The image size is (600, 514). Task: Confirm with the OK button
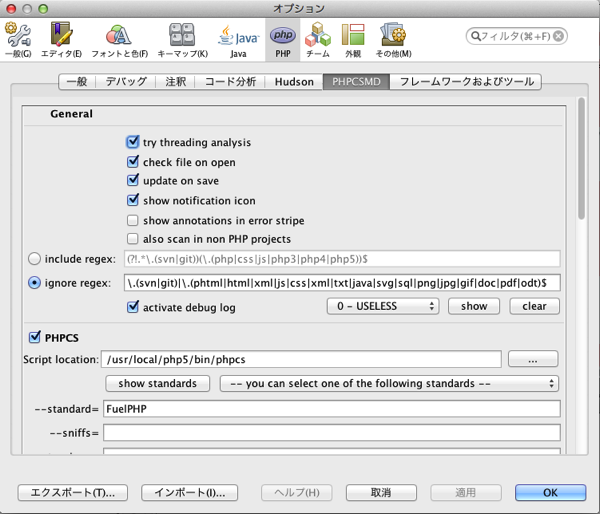pyautogui.click(x=550, y=493)
